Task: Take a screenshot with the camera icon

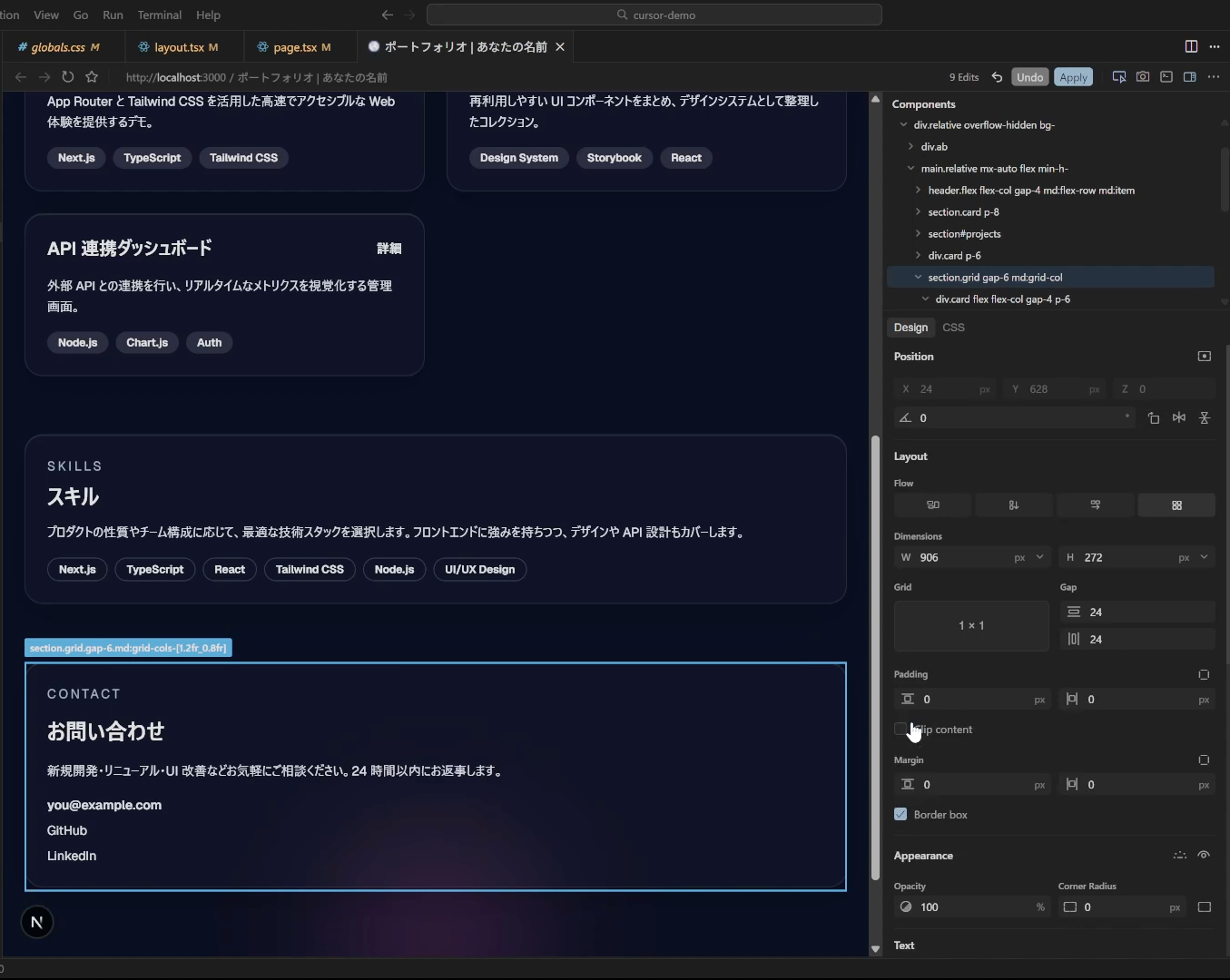Action: coord(1143,77)
